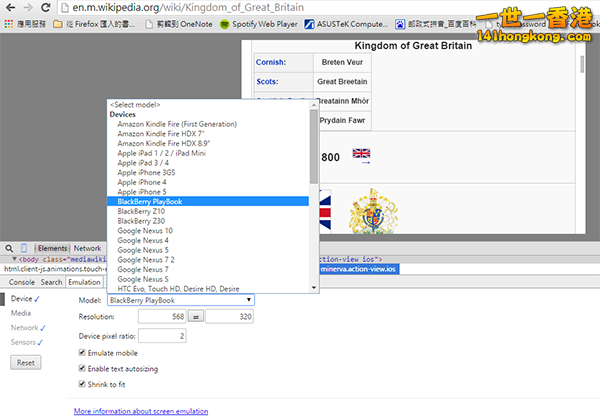The height and width of the screenshot is (418, 600).
Task: Open the Spotify Web Player bookmark
Action: 259,24
